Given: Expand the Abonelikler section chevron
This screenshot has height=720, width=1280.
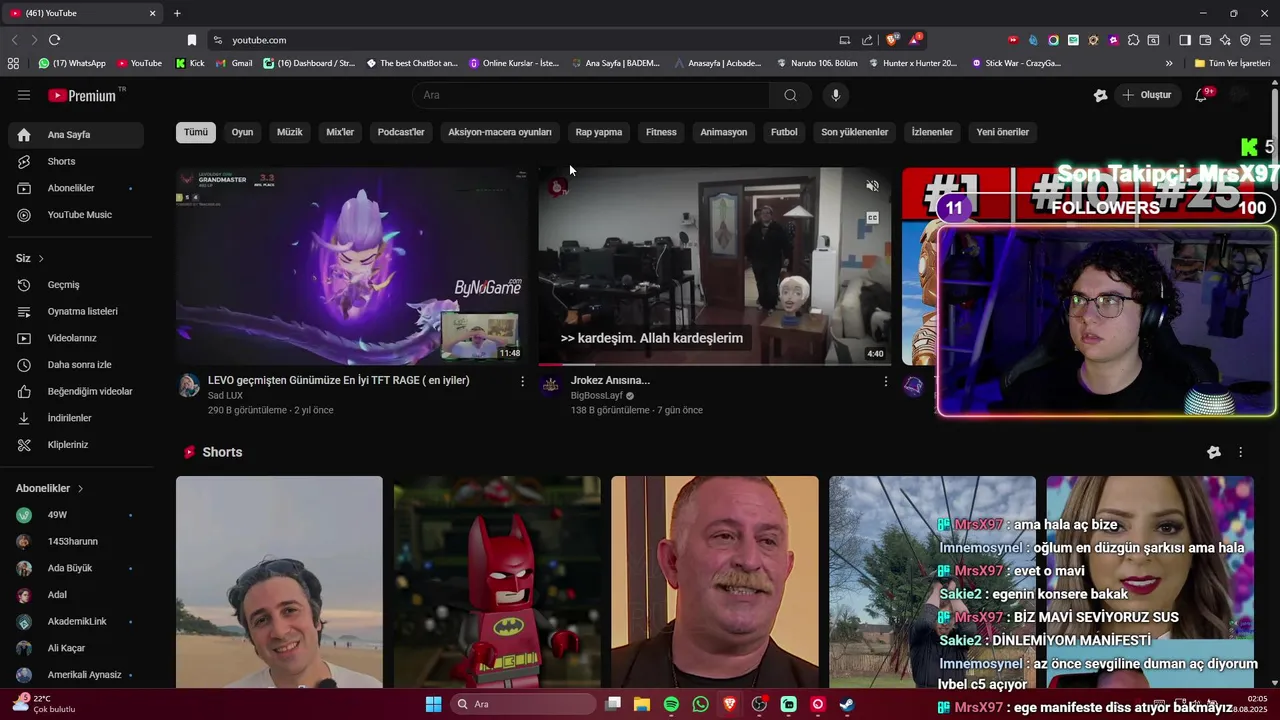Looking at the screenshot, I should pos(80,489).
